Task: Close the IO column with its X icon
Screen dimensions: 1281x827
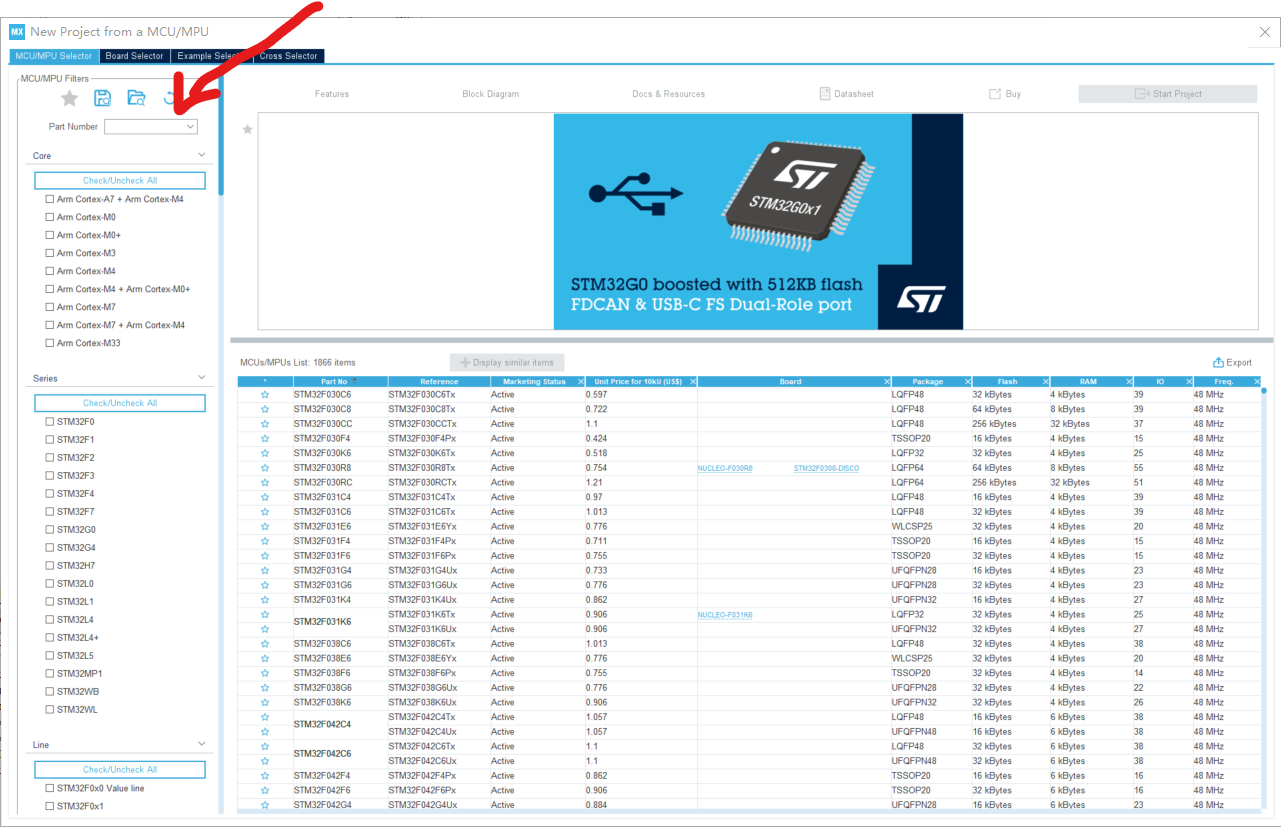Action: point(1188,382)
